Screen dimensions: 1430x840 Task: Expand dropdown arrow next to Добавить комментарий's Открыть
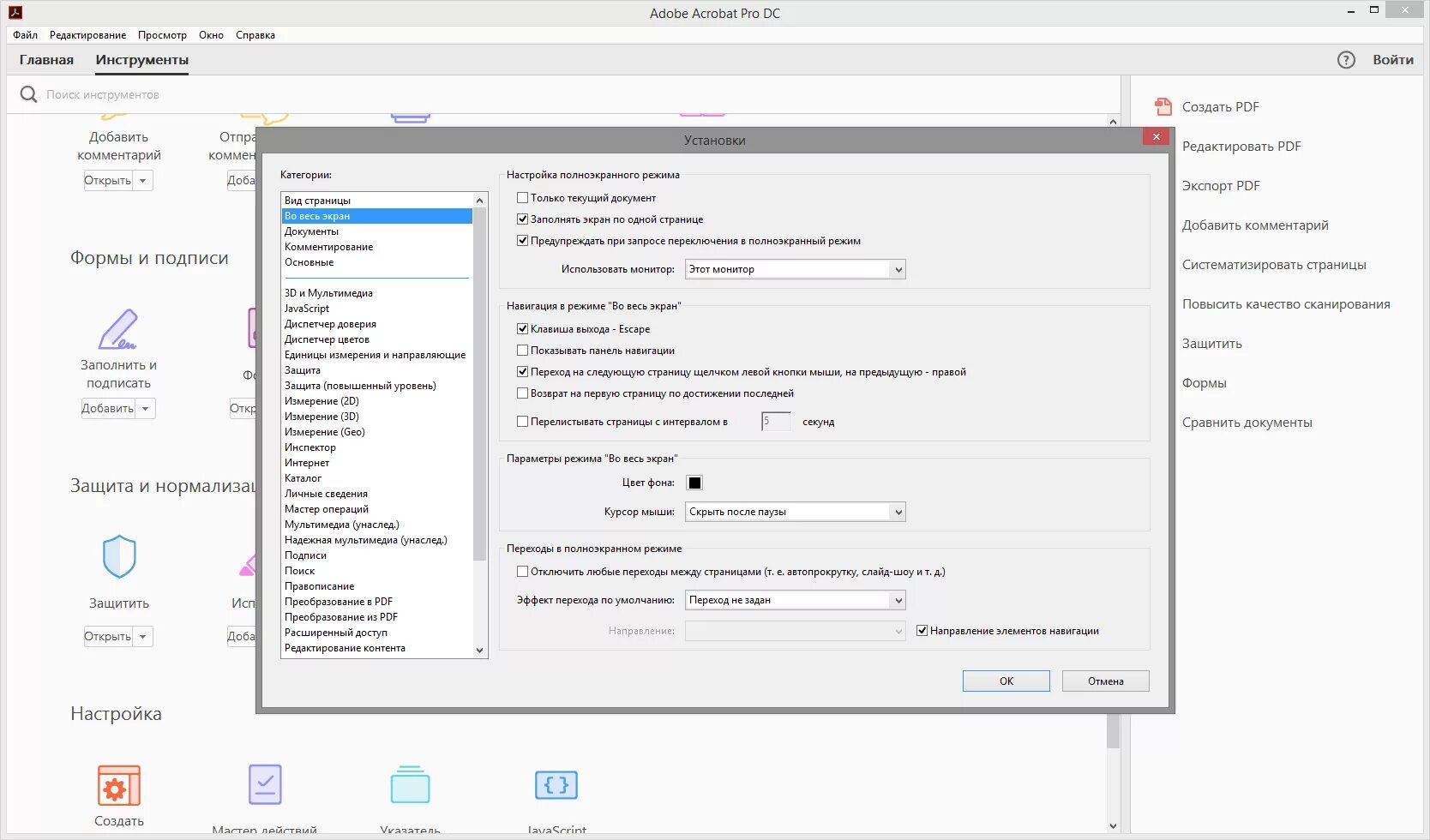[x=143, y=181]
